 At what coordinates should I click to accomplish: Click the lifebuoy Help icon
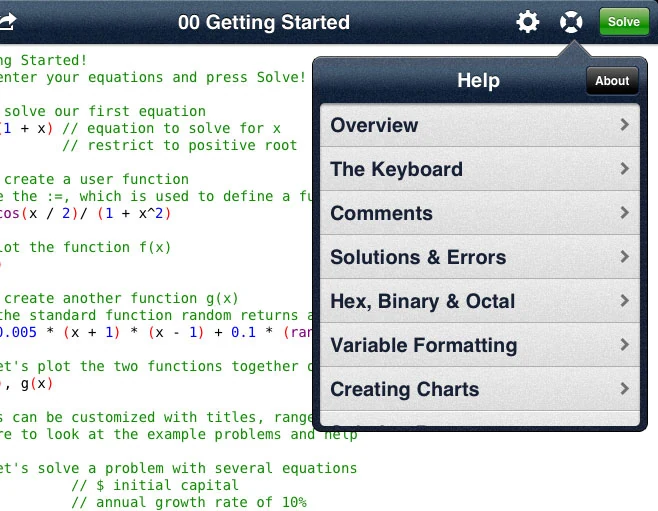[571, 22]
